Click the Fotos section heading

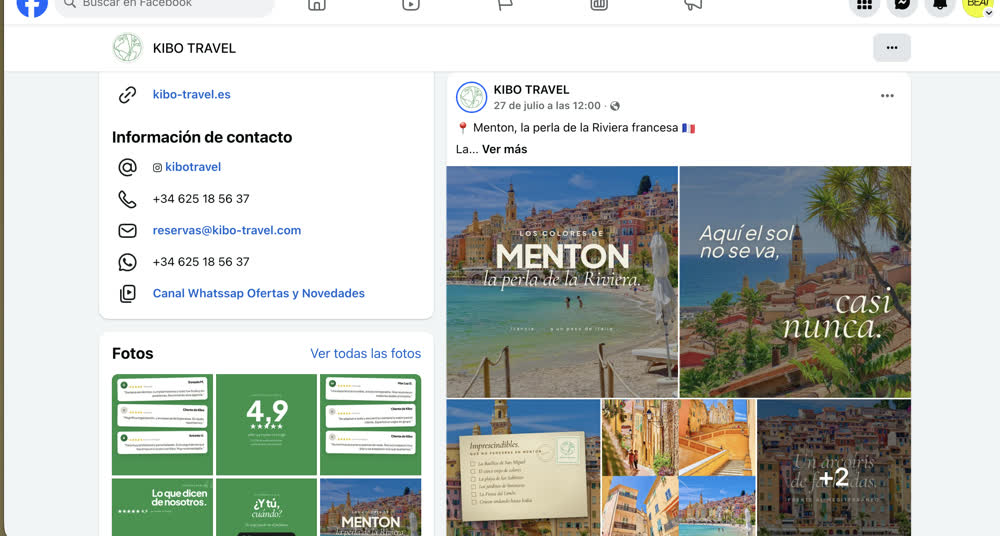pyautogui.click(x=133, y=354)
